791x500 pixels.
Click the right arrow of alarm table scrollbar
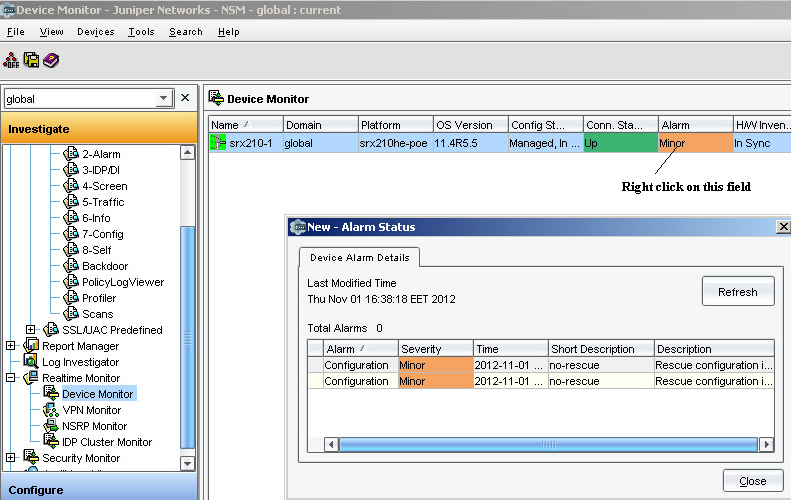coord(766,445)
